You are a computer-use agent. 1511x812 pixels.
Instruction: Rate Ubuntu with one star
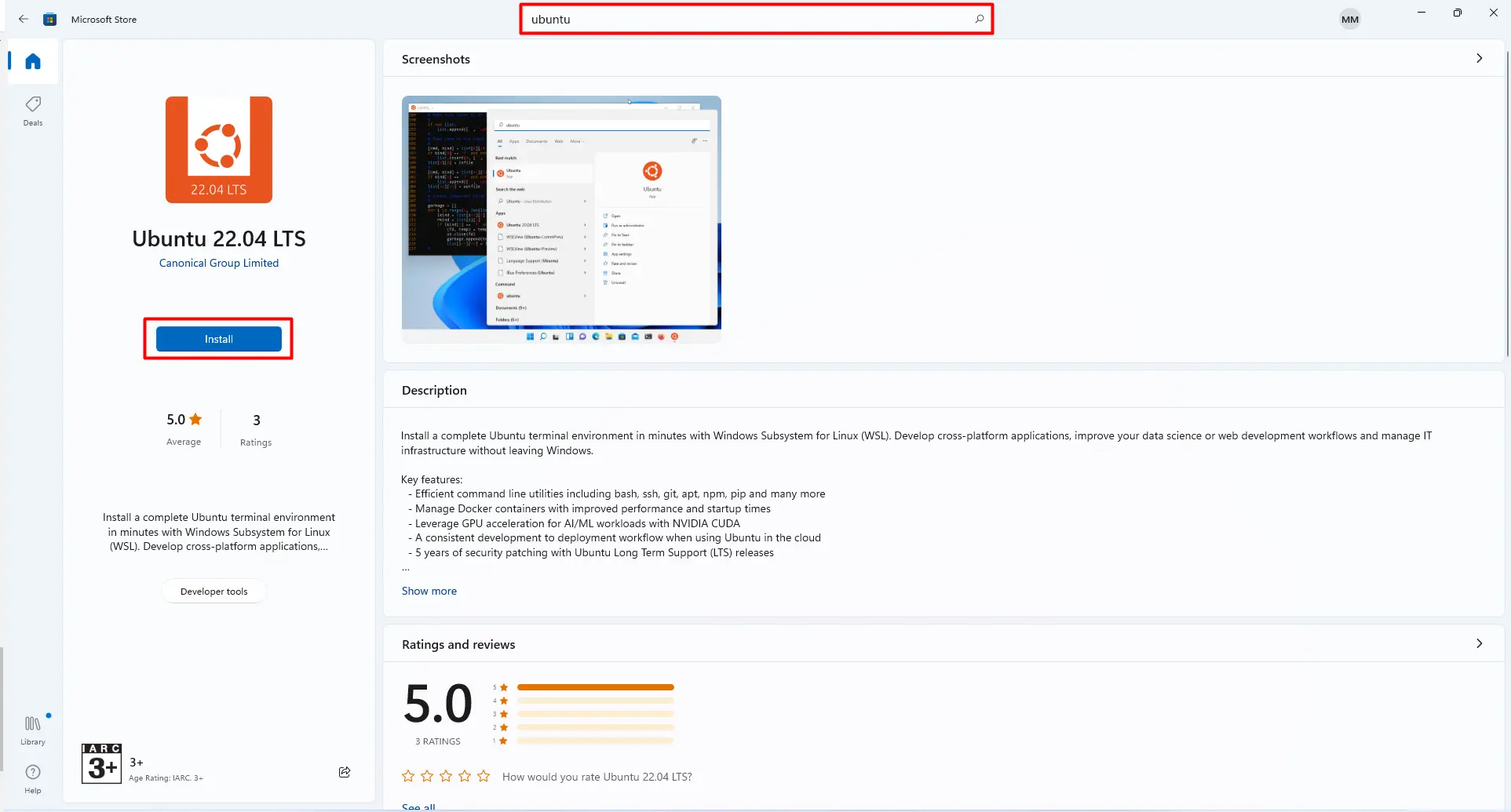pyautogui.click(x=408, y=776)
